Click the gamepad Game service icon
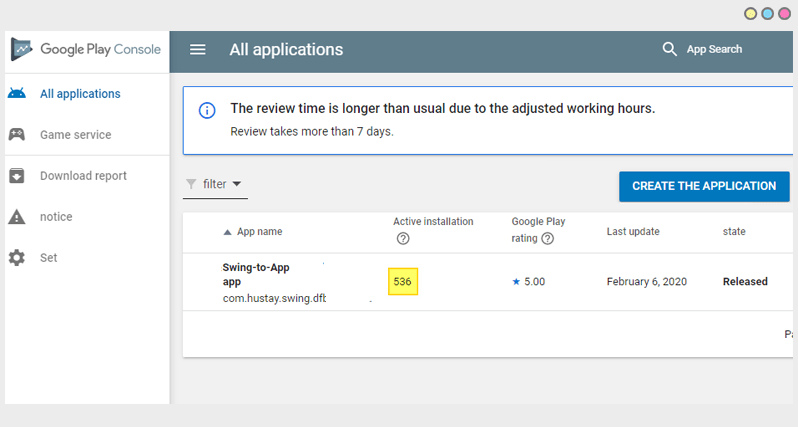This screenshot has height=427, width=798. pos(17,135)
